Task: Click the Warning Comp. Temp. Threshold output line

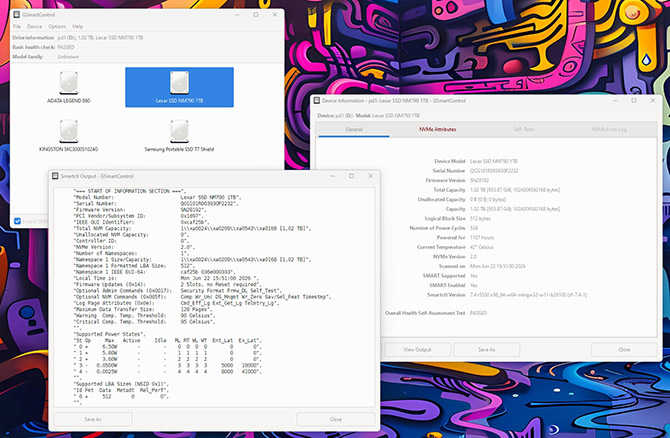Action: [144, 315]
